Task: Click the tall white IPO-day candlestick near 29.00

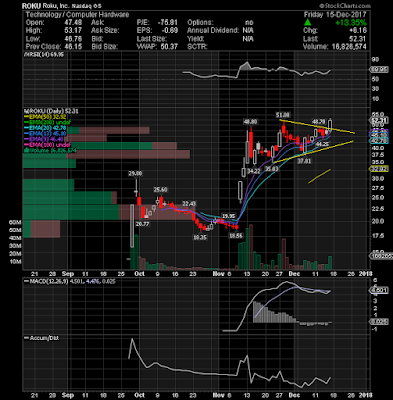Action: (132, 226)
